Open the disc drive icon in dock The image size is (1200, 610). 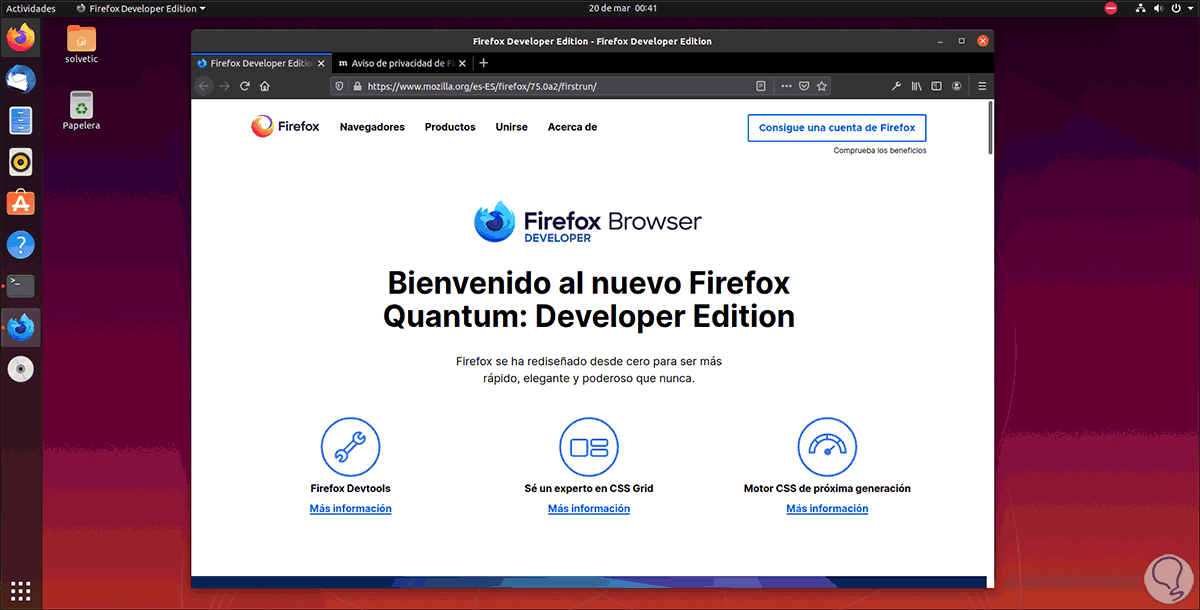click(20, 369)
